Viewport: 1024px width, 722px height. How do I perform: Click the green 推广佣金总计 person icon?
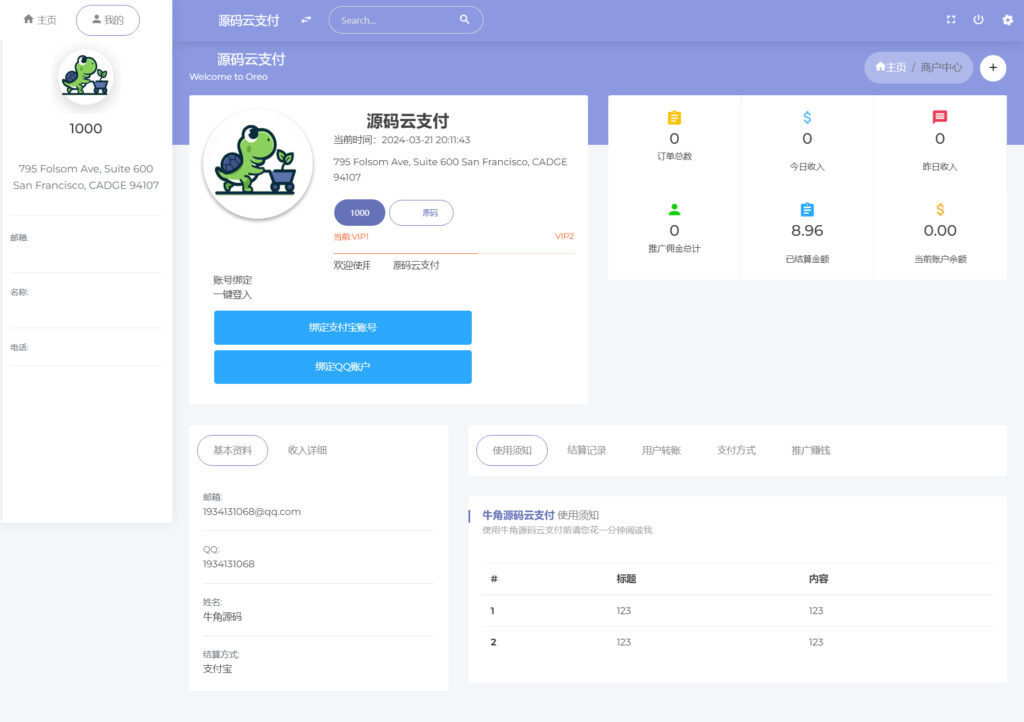tap(673, 210)
